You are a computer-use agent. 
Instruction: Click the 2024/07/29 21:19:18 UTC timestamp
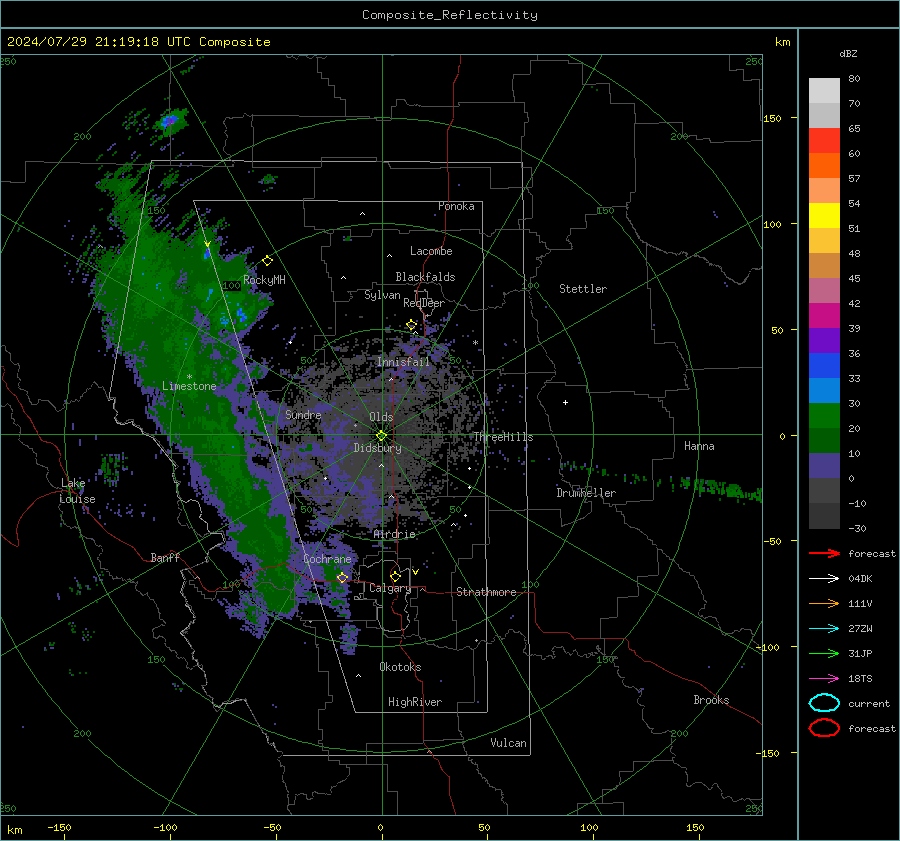(99, 42)
